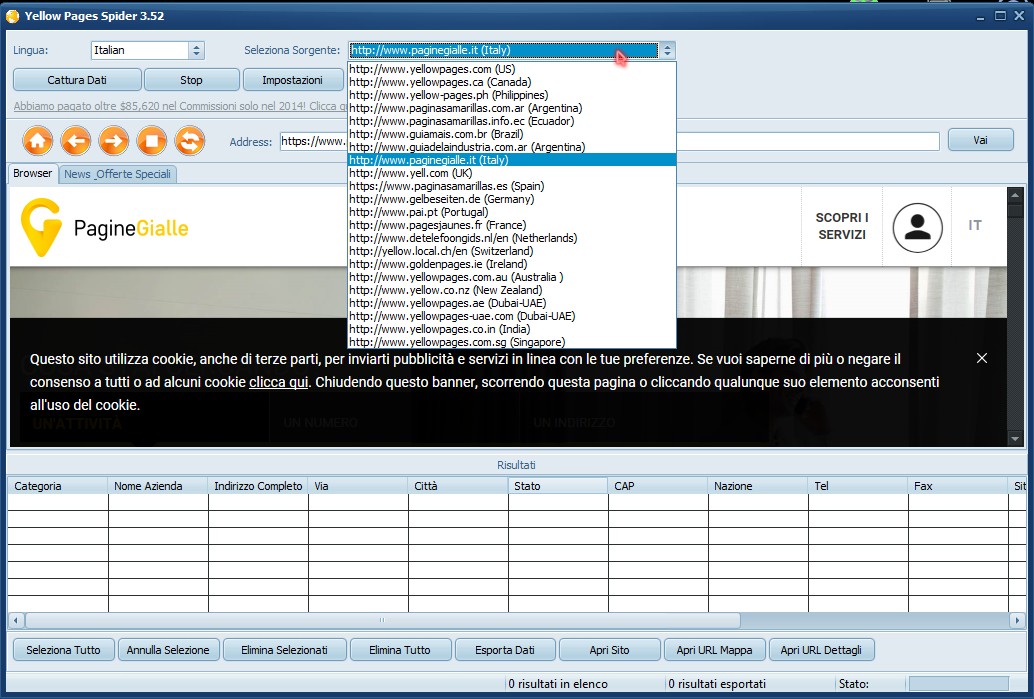Select gelbeseiten.de (Germany) source

(512, 199)
